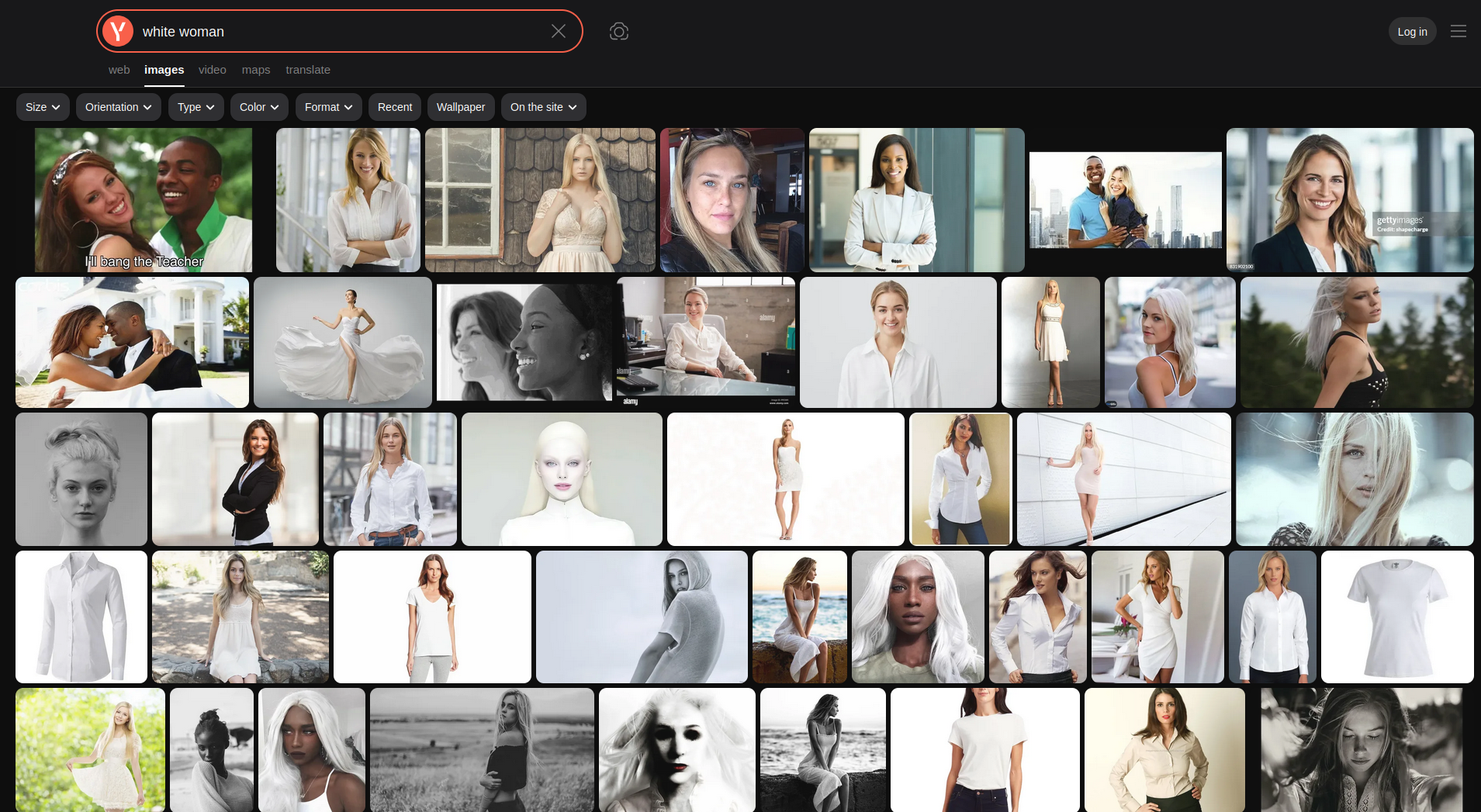Open the plain white t-shirt product thumbnail
The height and width of the screenshot is (812, 1481).
pyautogui.click(x=1397, y=617)
